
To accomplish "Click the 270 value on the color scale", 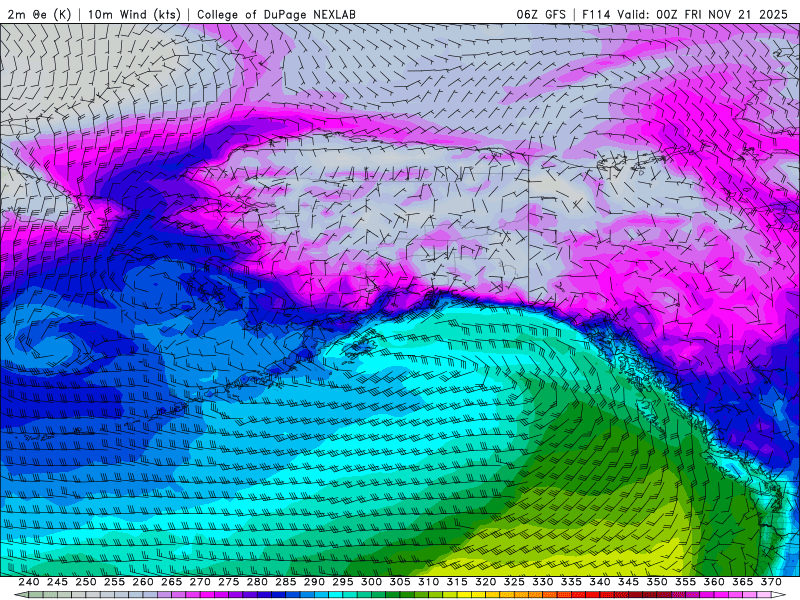I will pyautogui.click(x=200, y=582).
